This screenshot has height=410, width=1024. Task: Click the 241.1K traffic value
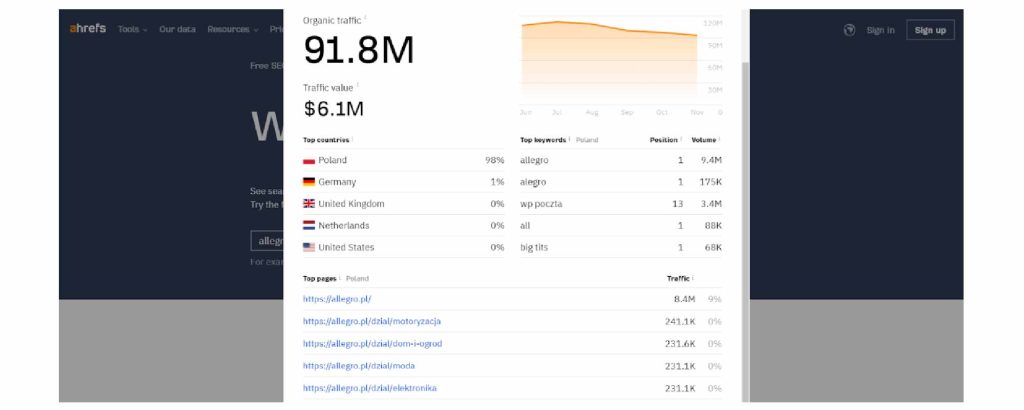[680, 321]
